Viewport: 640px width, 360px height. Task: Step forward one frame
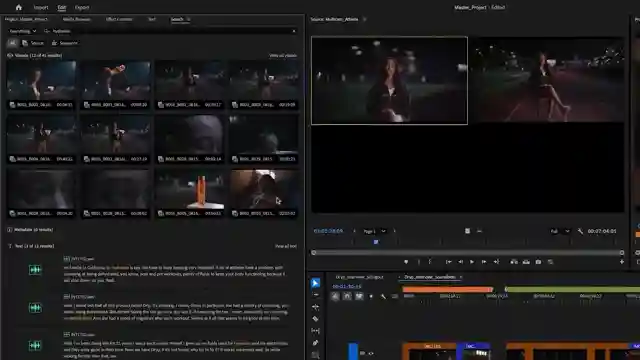[x=484, y=262]
